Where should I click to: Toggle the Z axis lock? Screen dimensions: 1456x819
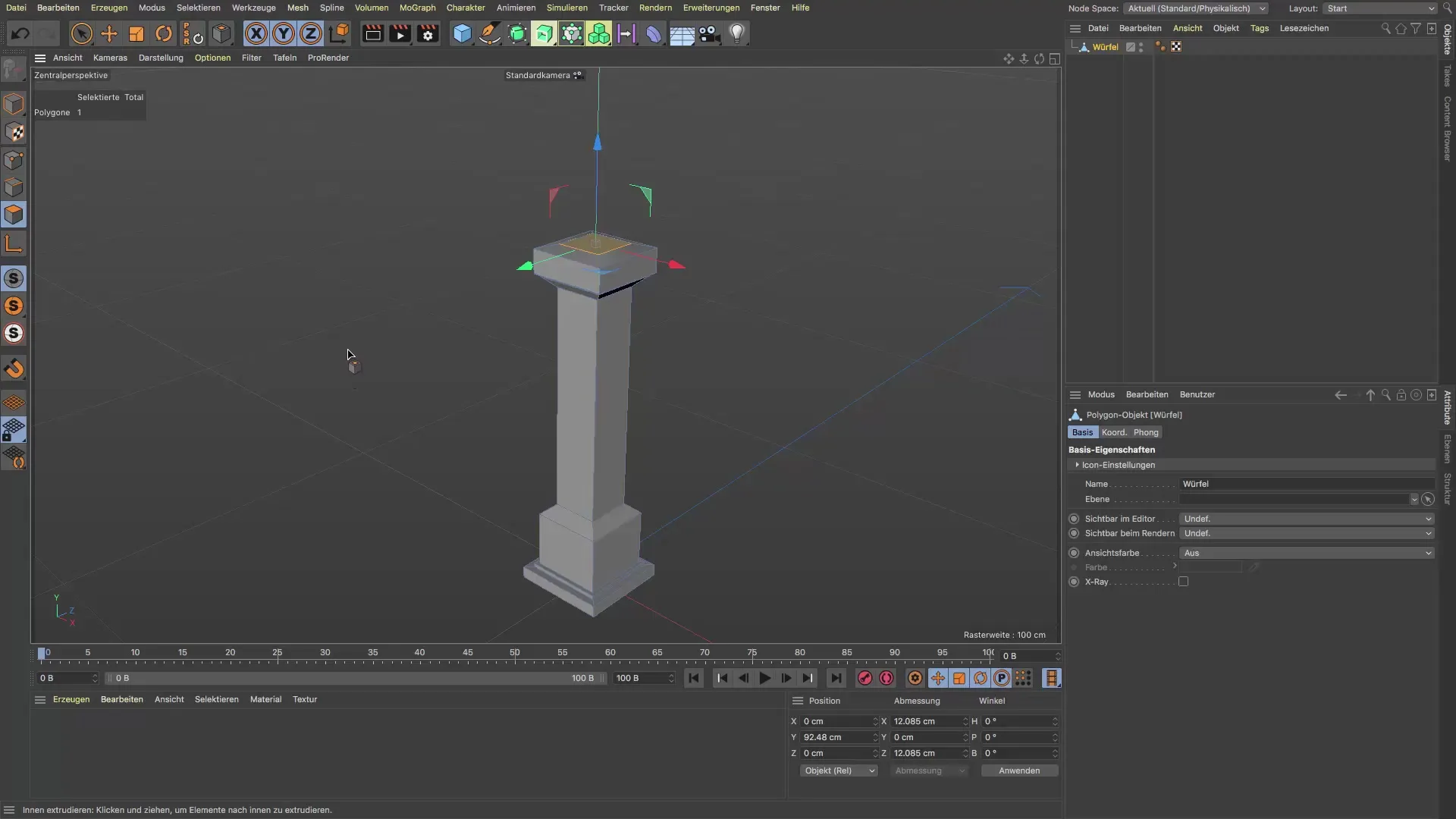point(311,33)
